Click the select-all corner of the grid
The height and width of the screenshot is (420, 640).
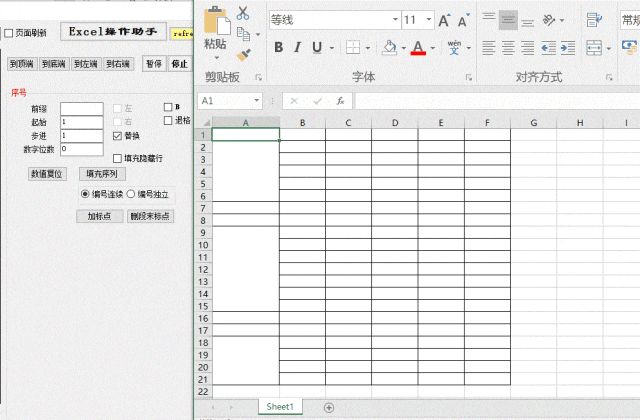pyautogui.click(x=207, y=122)
